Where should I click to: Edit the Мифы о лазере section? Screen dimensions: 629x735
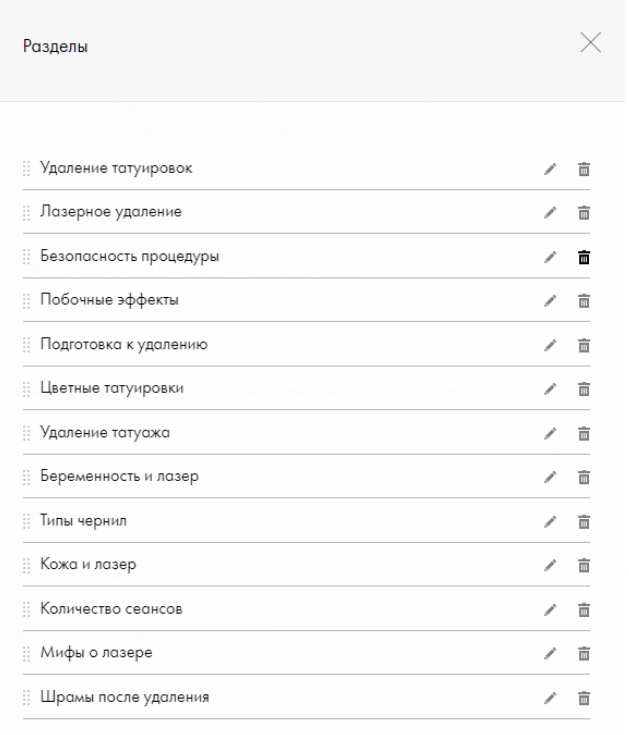[550, 653]
